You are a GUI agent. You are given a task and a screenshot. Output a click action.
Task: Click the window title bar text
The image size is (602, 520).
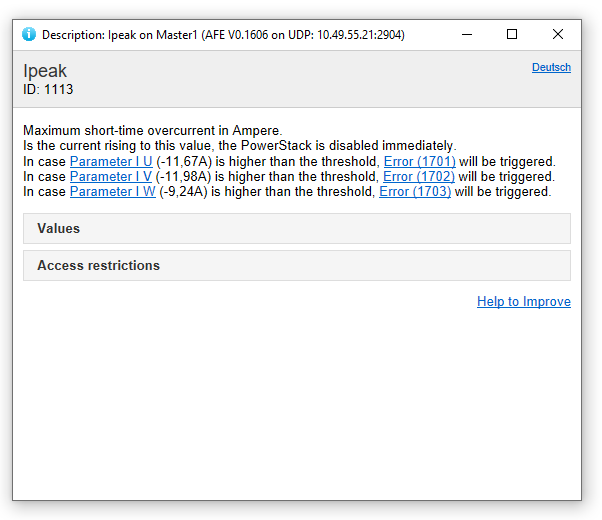tap(223, 35)
